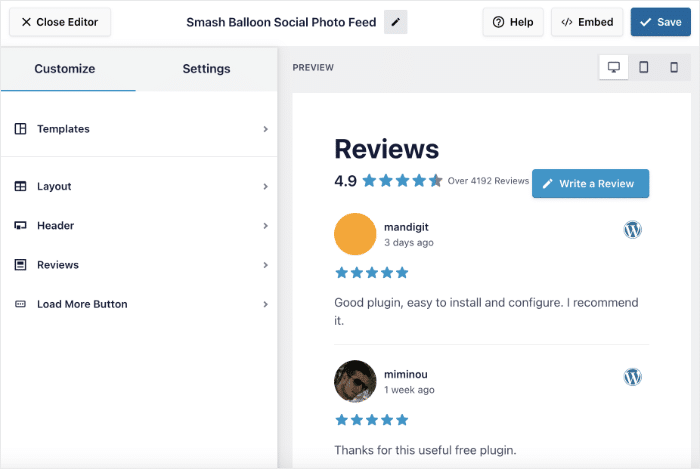This screenshot has height=469, width=700.
Task: Click the 4.9 average star rating row
Action: [402, 181]
